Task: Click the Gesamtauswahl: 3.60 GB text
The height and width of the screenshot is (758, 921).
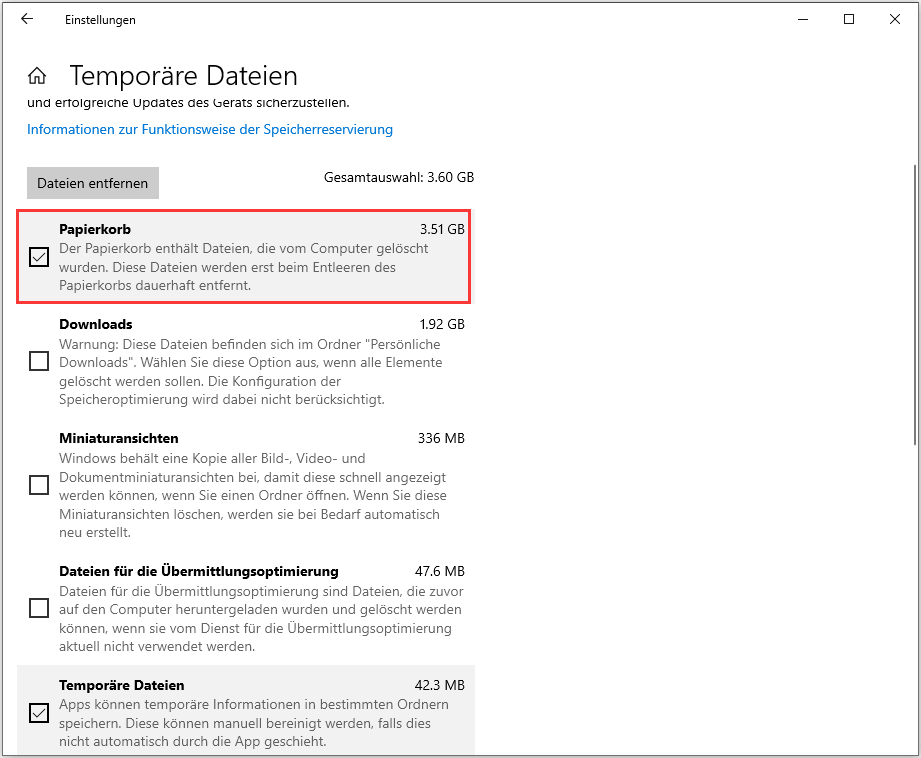Action: 399,177
